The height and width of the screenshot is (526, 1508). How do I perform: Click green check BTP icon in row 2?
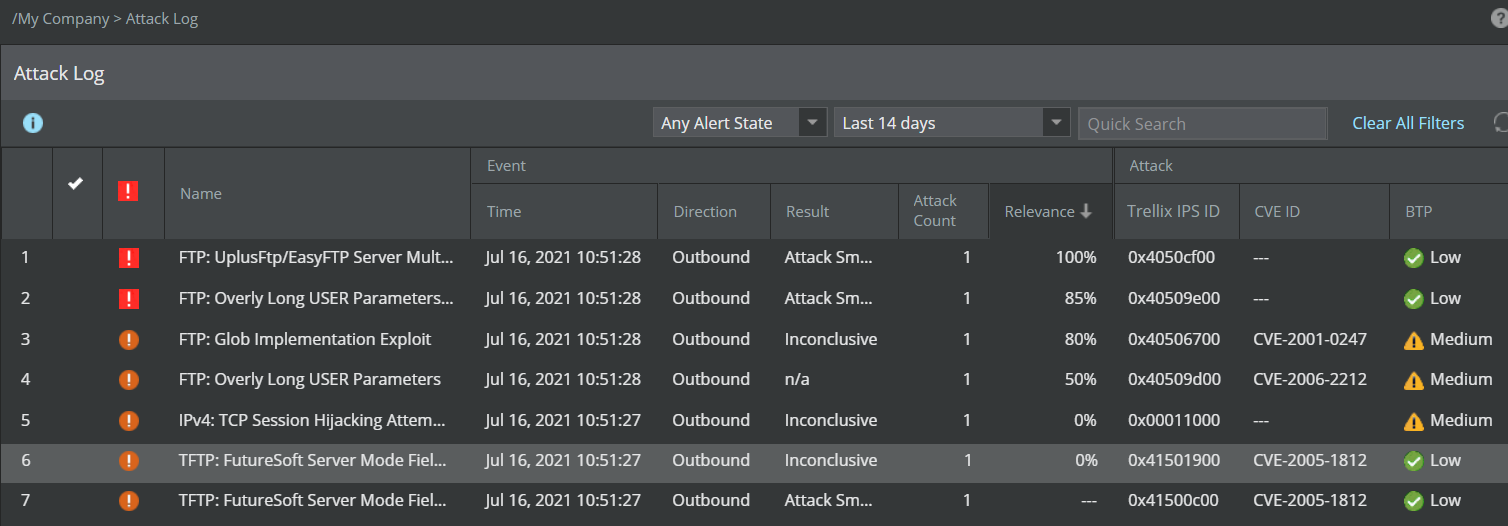tap(1413, 298)
